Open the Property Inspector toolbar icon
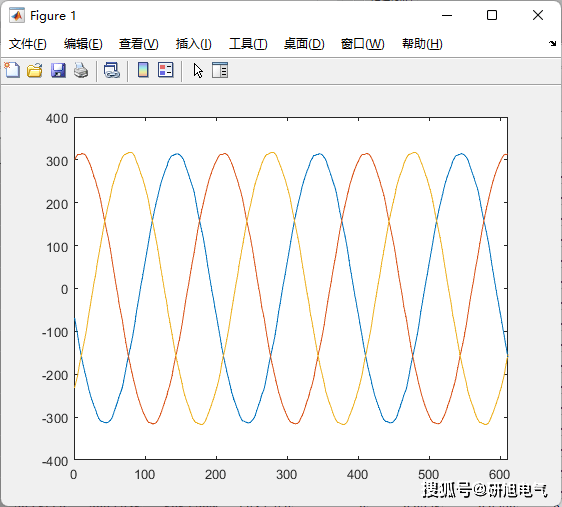562x507 pixels. pyautogui.click(x=220, y=70)
